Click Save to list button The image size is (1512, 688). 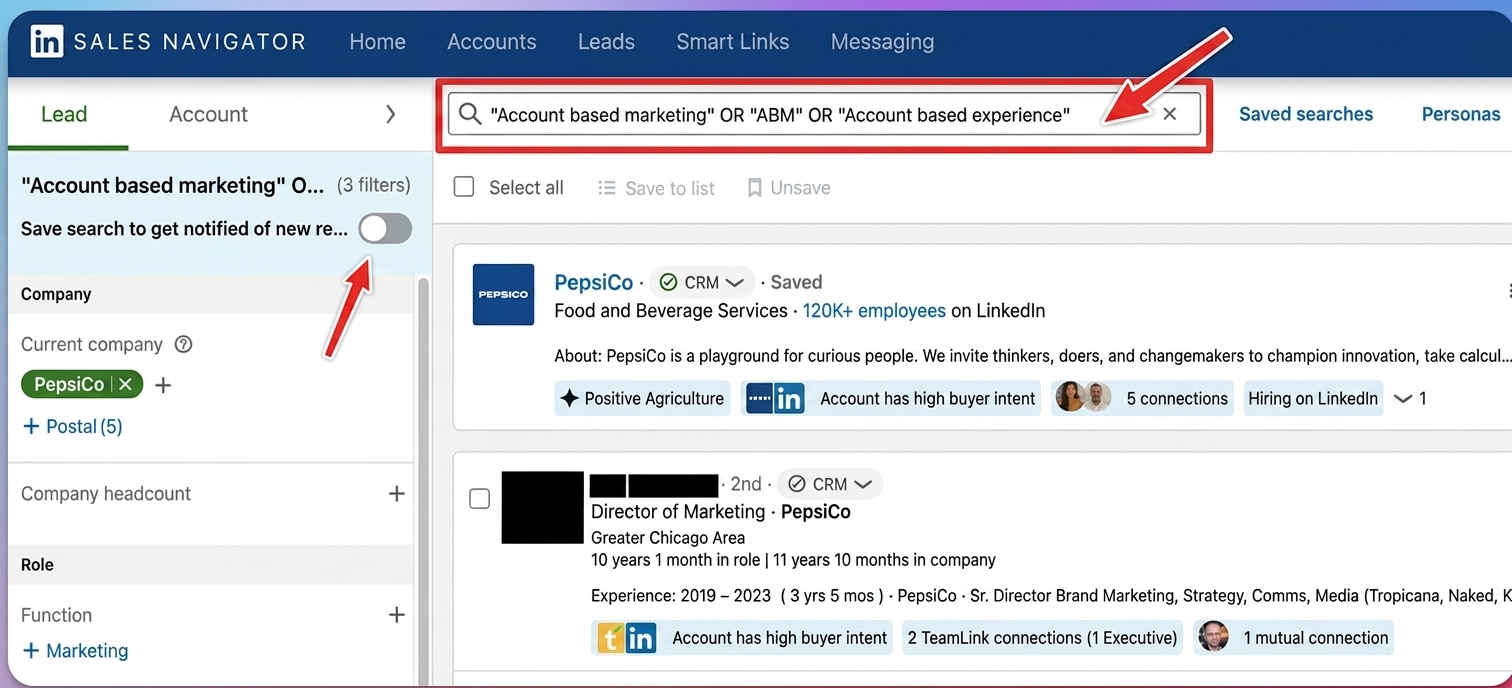[x=656, y=188]
